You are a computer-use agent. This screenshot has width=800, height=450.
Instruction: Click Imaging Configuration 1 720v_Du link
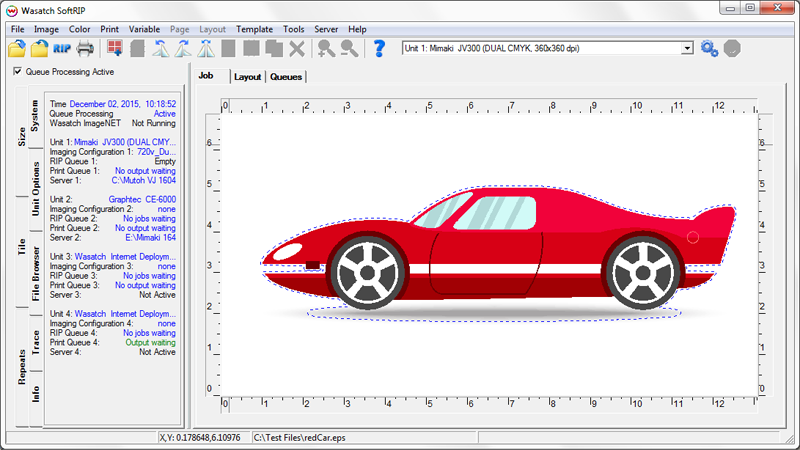click(156, 152)
